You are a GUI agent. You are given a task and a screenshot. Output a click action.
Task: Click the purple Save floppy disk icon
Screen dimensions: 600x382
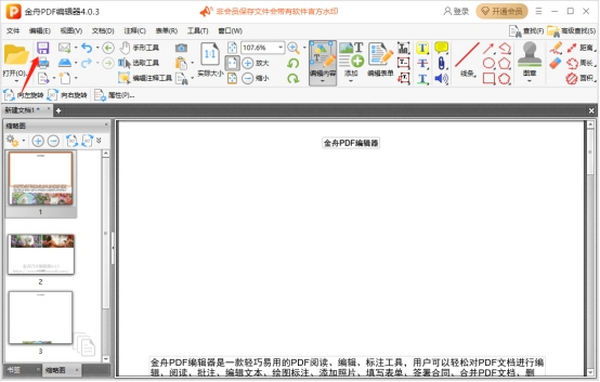click(x=43, y=48)
